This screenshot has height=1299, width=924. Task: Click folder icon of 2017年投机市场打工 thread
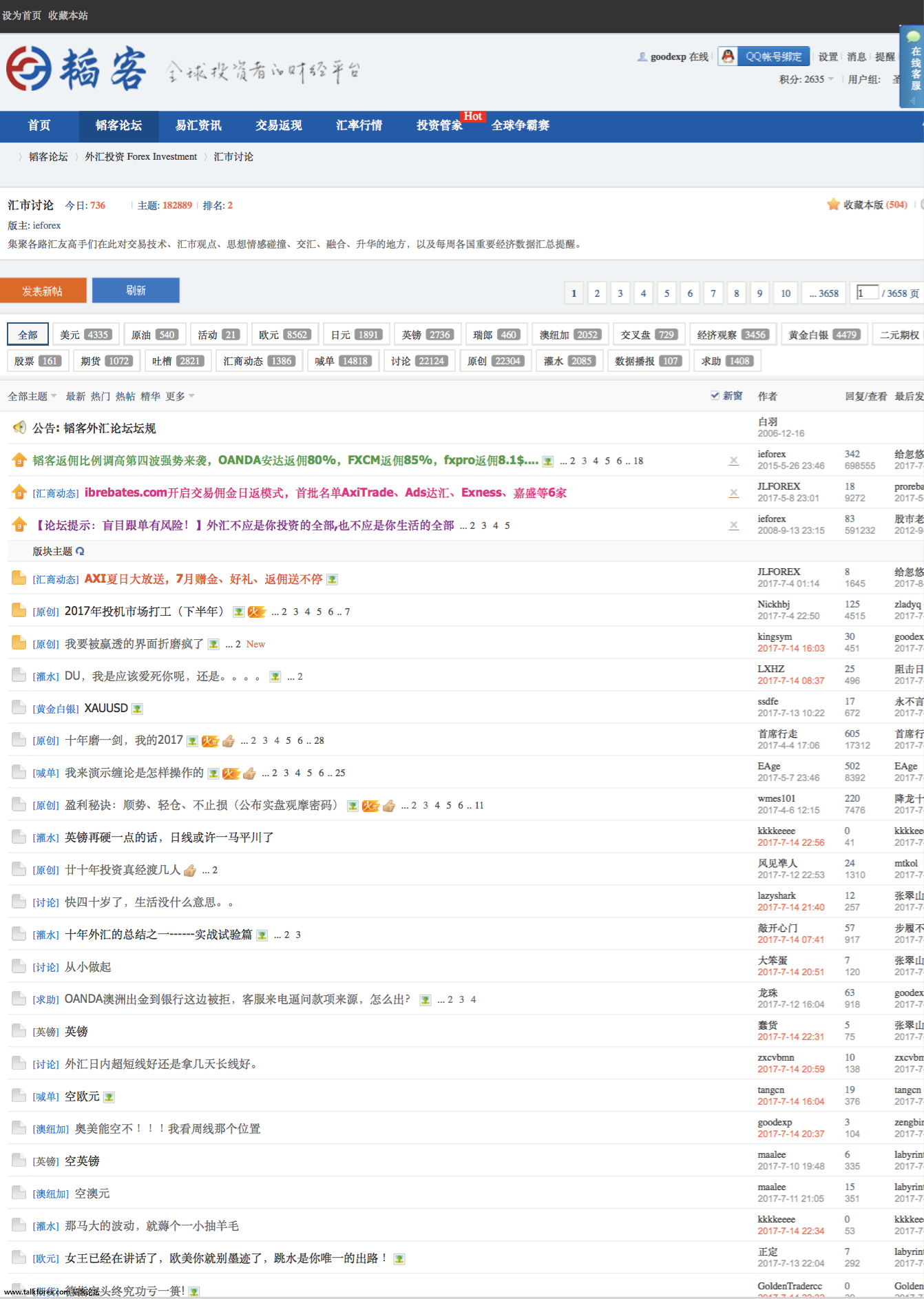pos(19,611)
